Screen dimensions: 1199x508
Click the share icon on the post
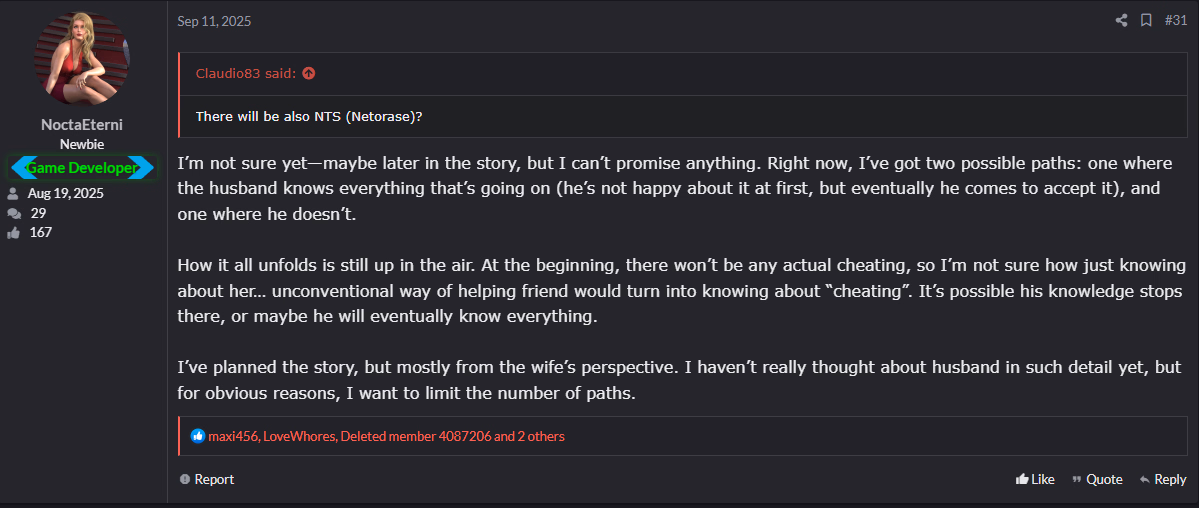(x=1121, y=20)
